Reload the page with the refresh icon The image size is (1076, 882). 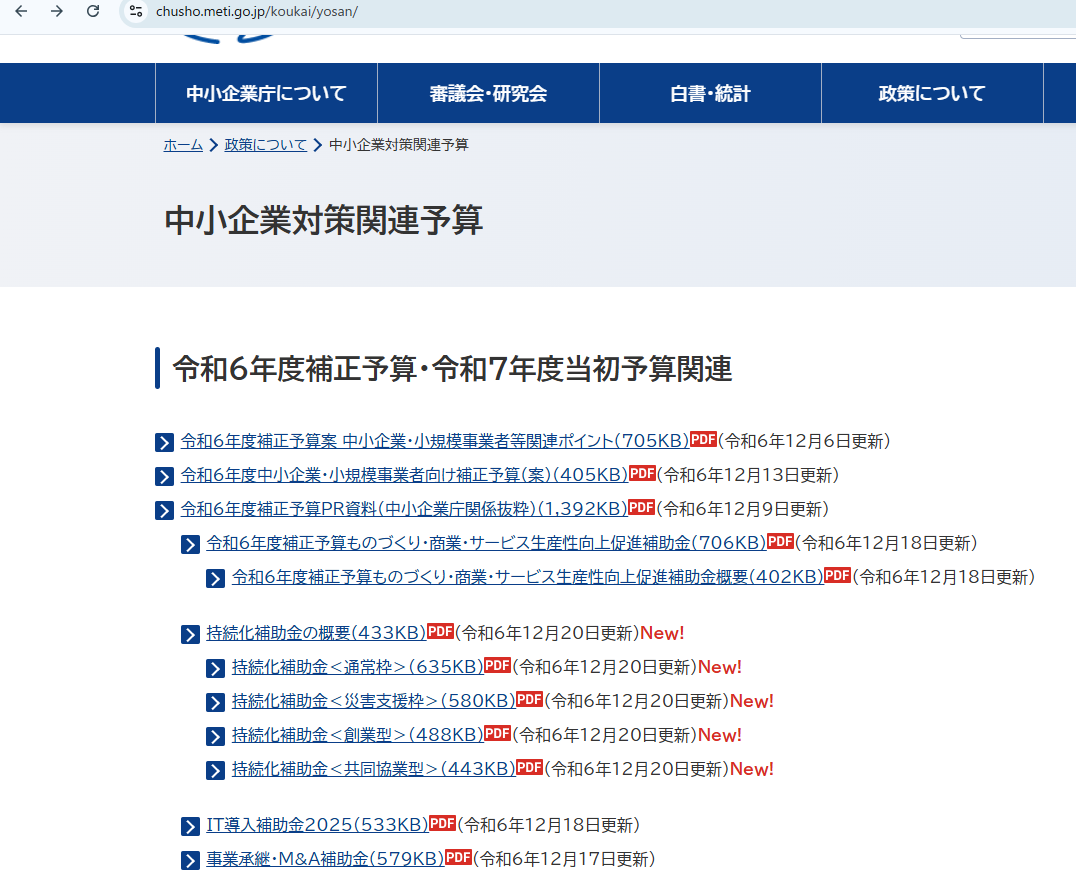[93, 11]
